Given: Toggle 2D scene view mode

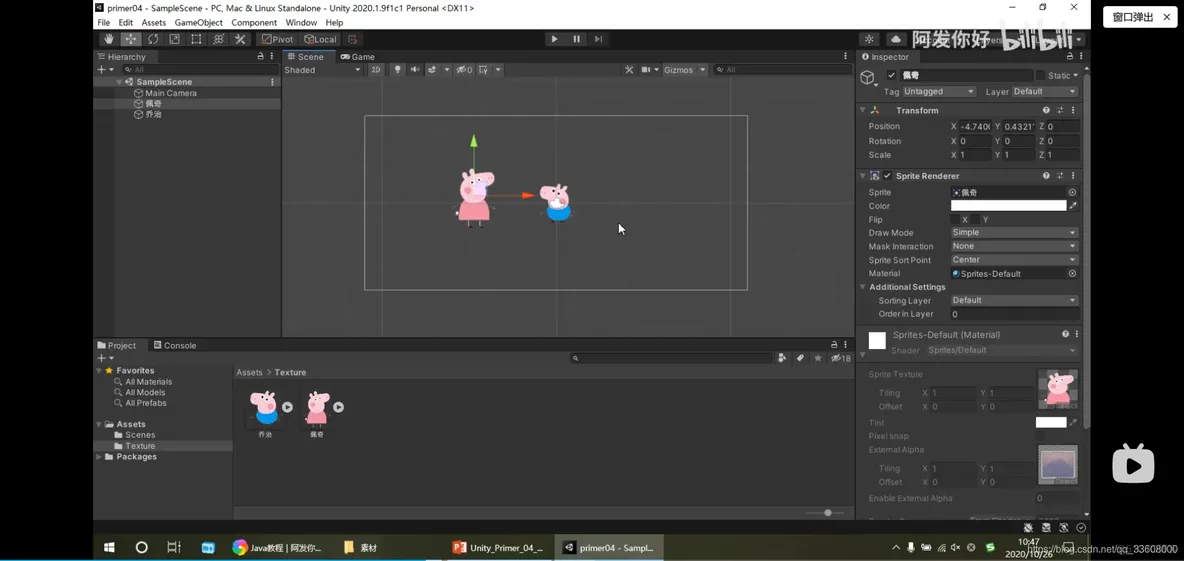Looking at the screenshot, I should [376, 69].
